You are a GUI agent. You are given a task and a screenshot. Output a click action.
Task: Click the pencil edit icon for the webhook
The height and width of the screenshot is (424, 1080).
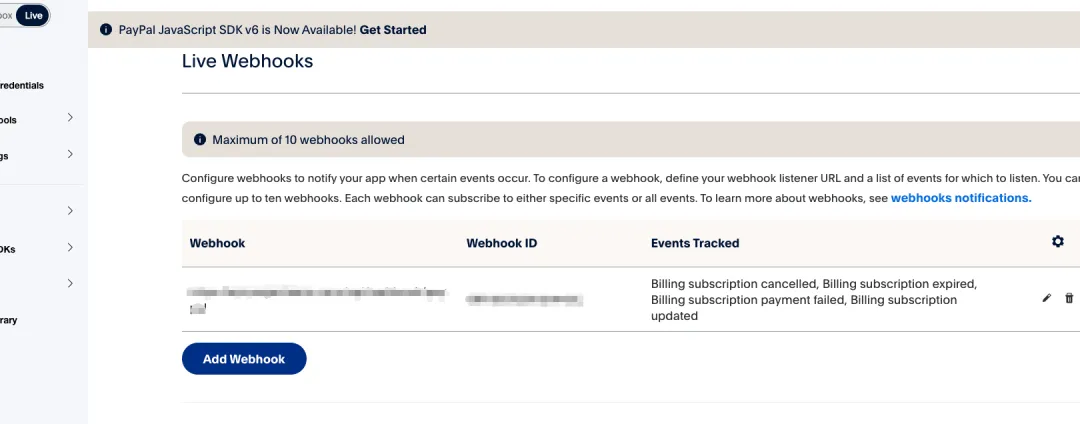(x=1046, y=298)
